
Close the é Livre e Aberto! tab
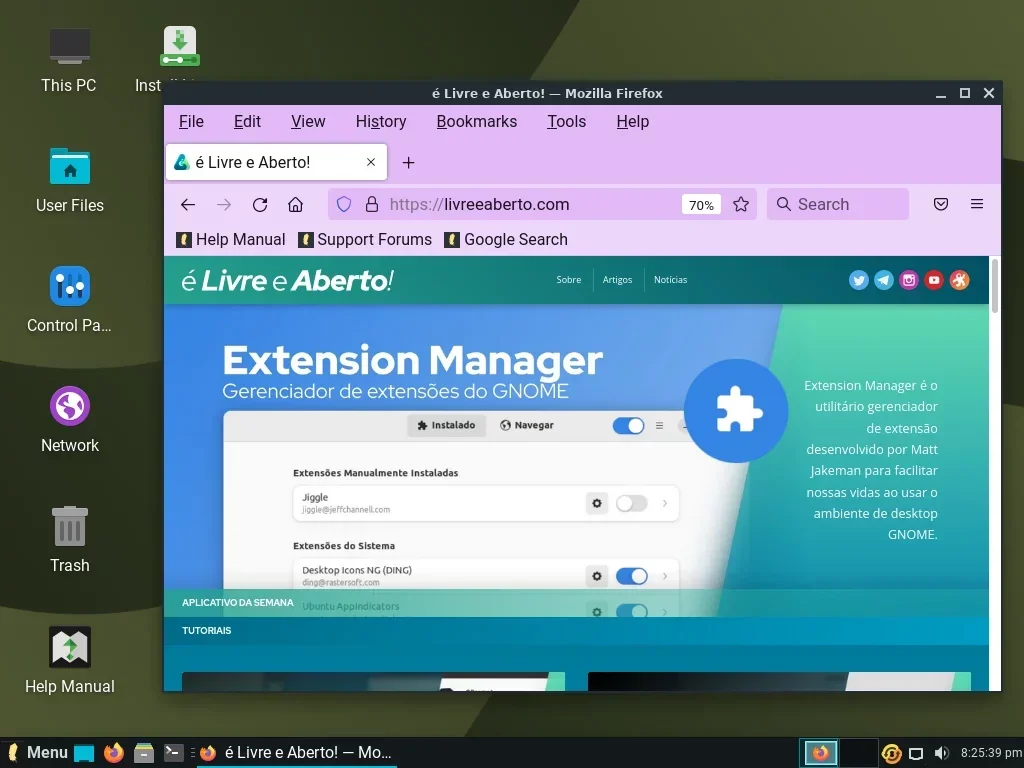click(x=371, y=162)
